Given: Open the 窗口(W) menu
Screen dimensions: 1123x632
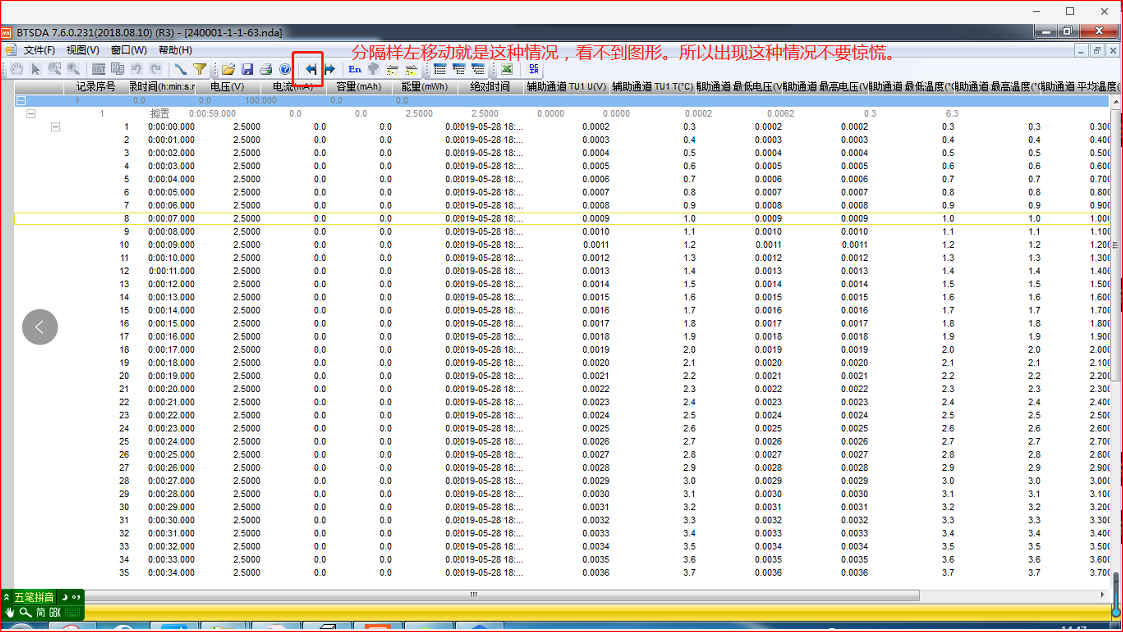Looking at the screenshot, I should click(x=129, y=50).
